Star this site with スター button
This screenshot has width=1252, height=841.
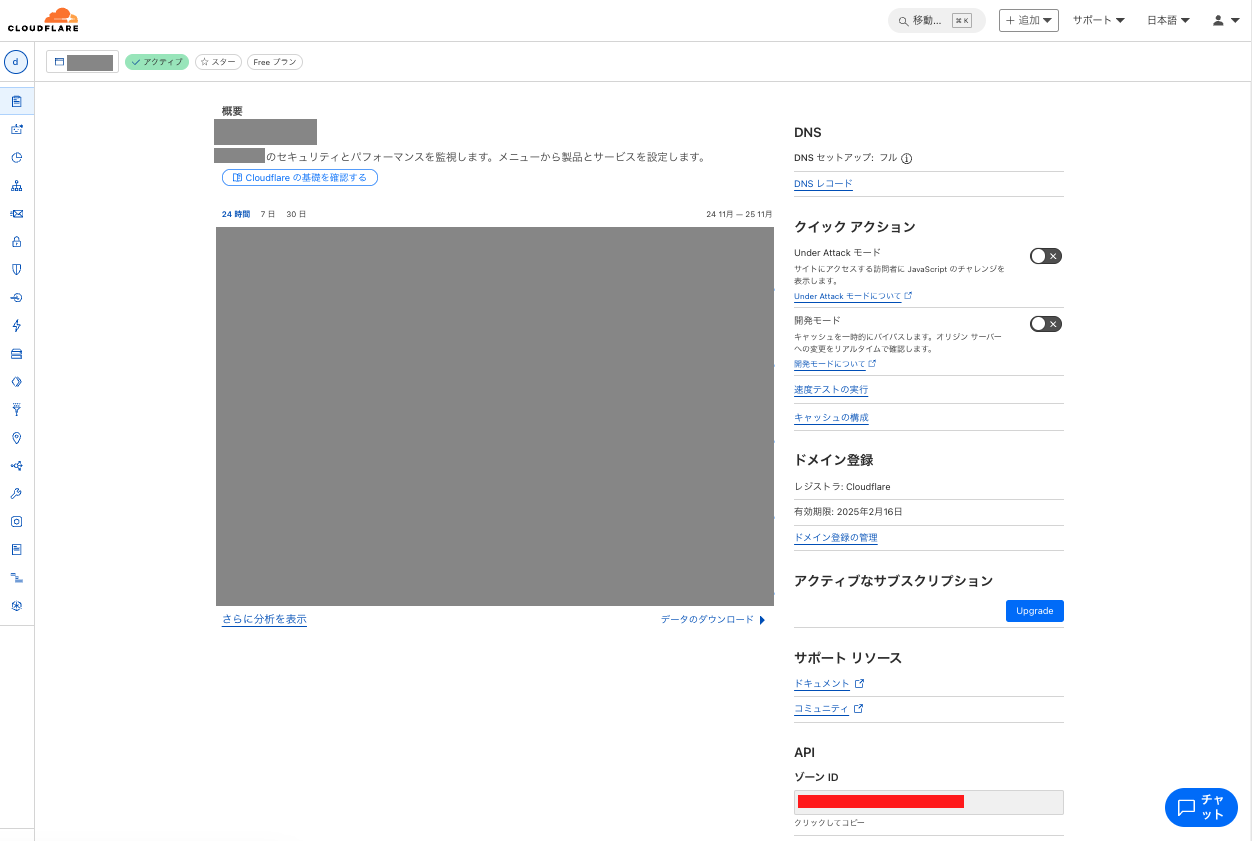click(x=218, y=62)
